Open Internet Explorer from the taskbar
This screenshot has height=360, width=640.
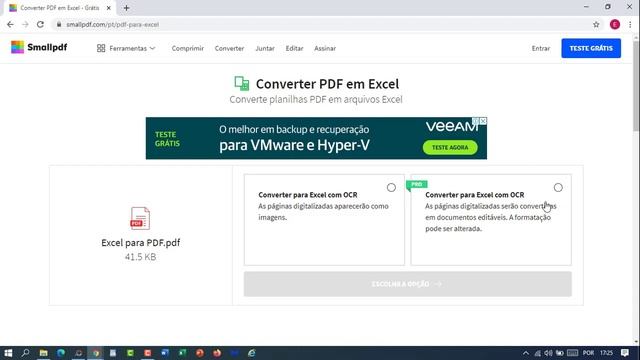252,353
